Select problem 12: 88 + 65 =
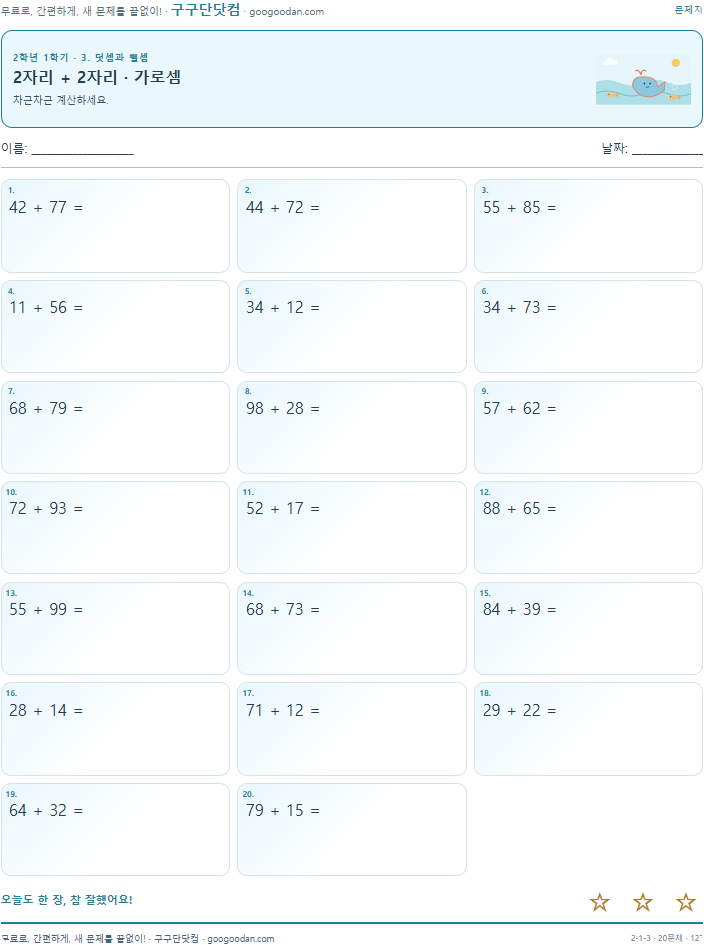The image size is (704, 945). [588, 527]
